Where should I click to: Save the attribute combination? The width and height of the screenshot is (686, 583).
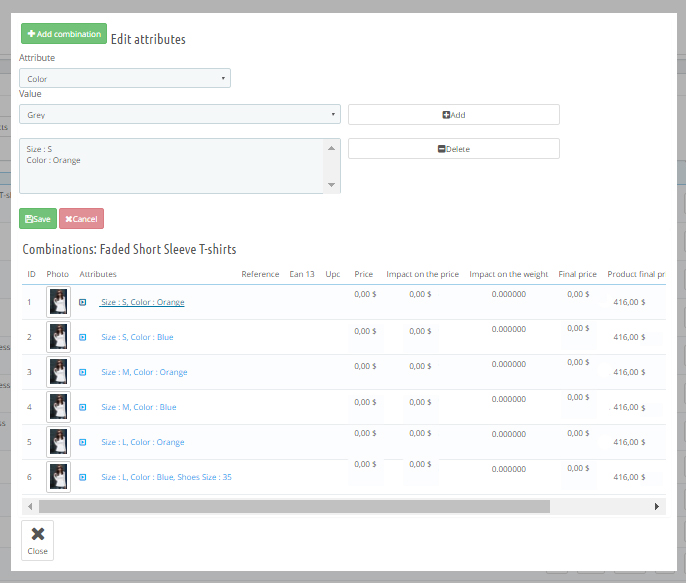click(38, 219)
